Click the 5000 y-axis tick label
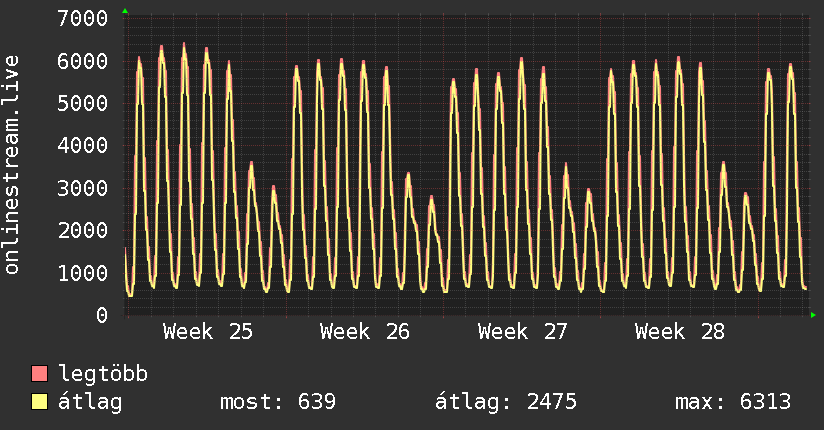Screen dimensions: 824x430 [83, 103]
